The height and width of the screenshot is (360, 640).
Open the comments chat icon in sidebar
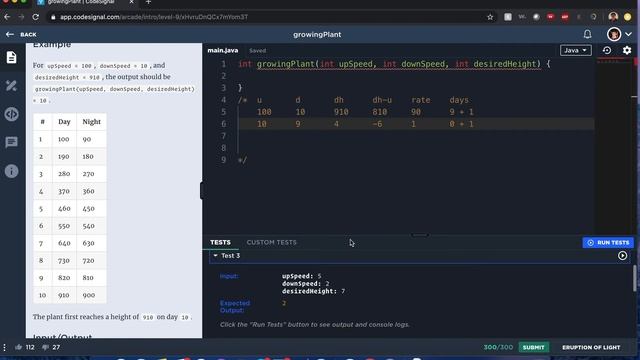pyautogui.click(x=11, y=142)
